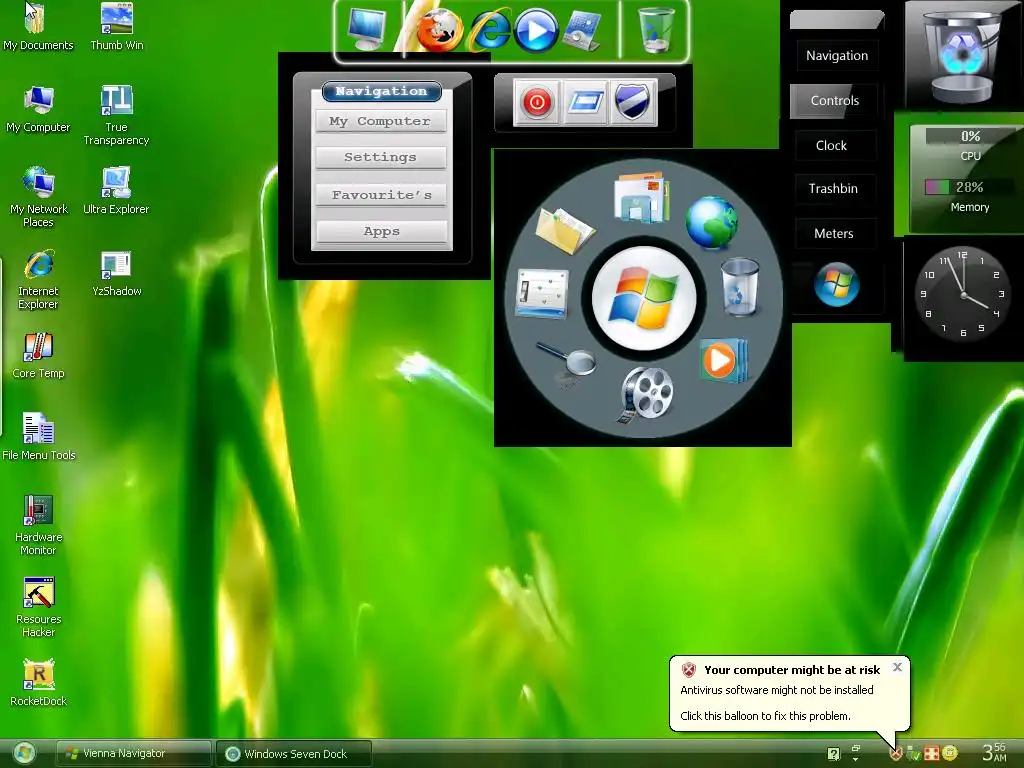Viewport: 1024px width, 768px height.
Task: Click the blue window control icon
Action: (584, 103)
